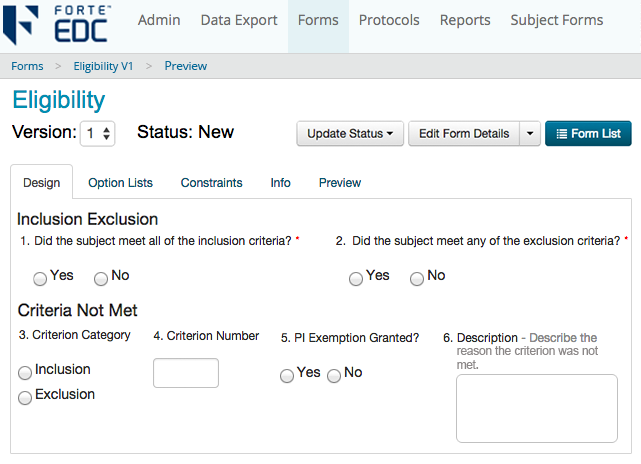Click the Eligibility V1 breadcrumb link

(x=103, y=66)
